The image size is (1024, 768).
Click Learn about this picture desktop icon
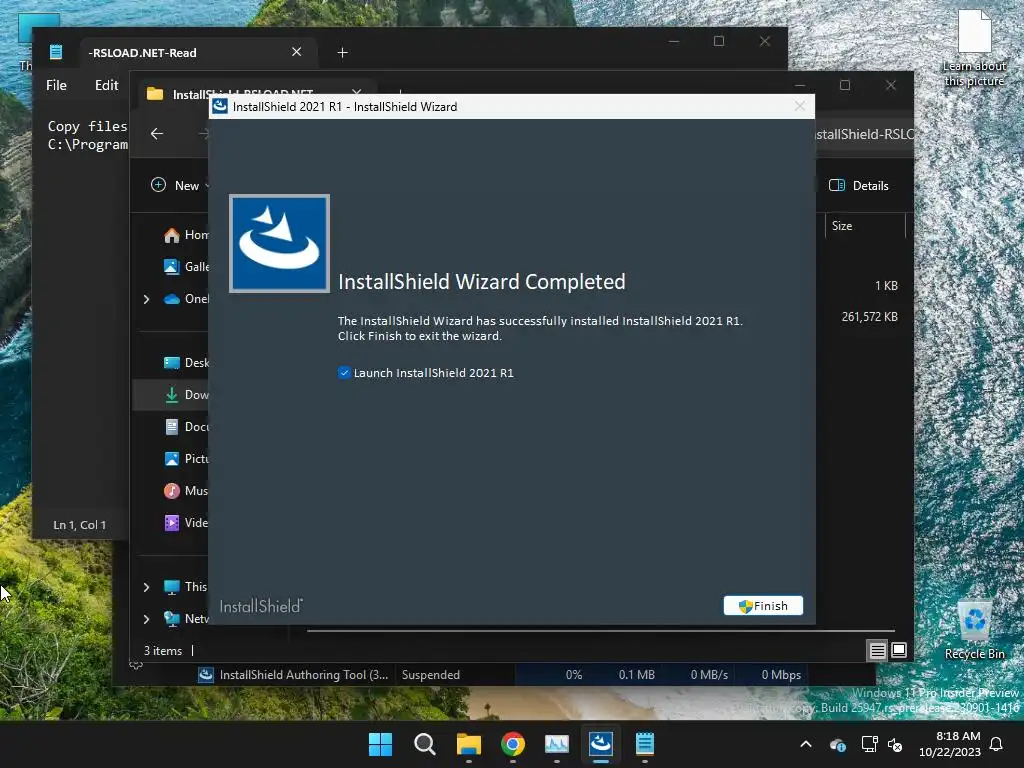974,49
